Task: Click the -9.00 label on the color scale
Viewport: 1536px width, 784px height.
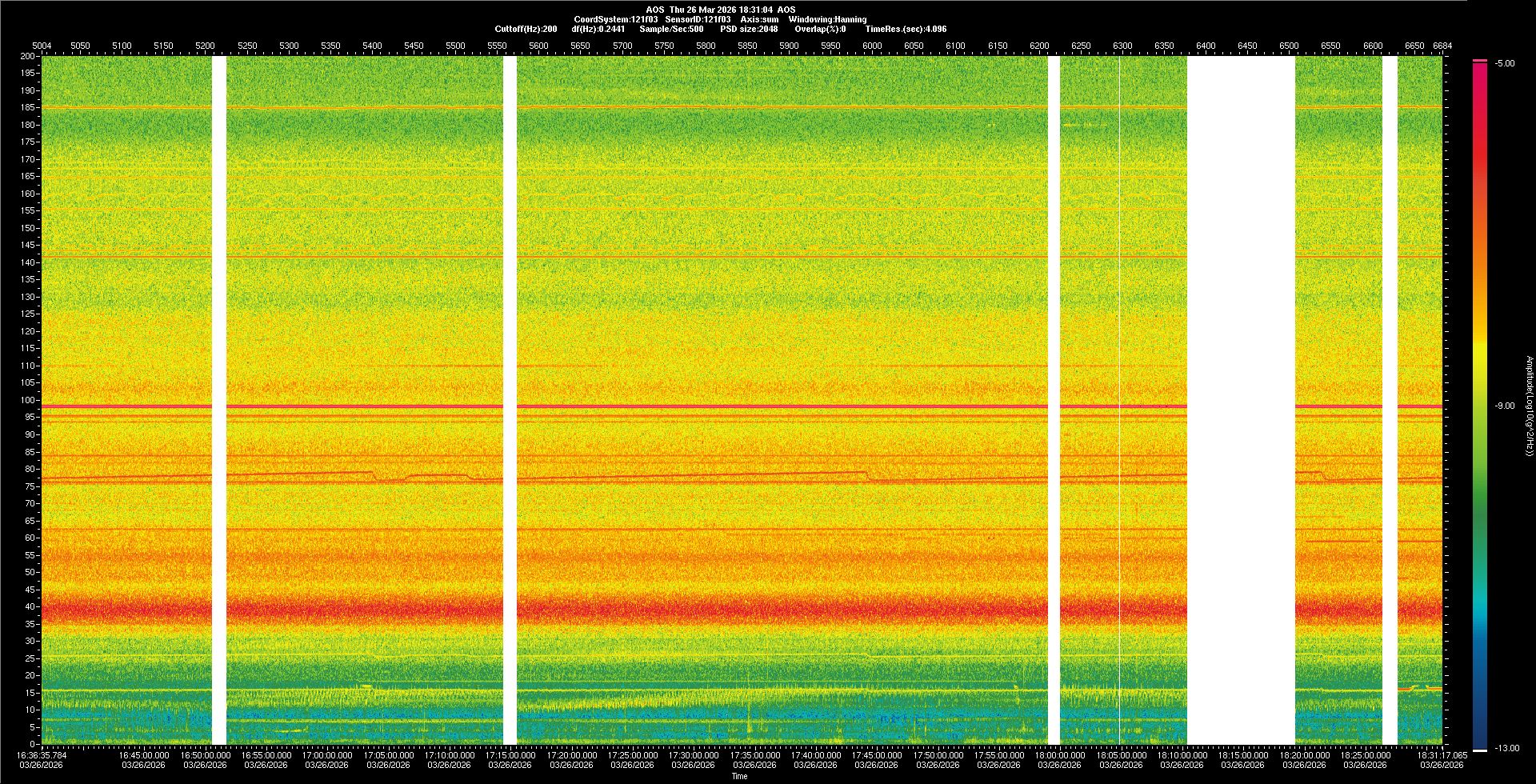Action: pos(1505,406)
